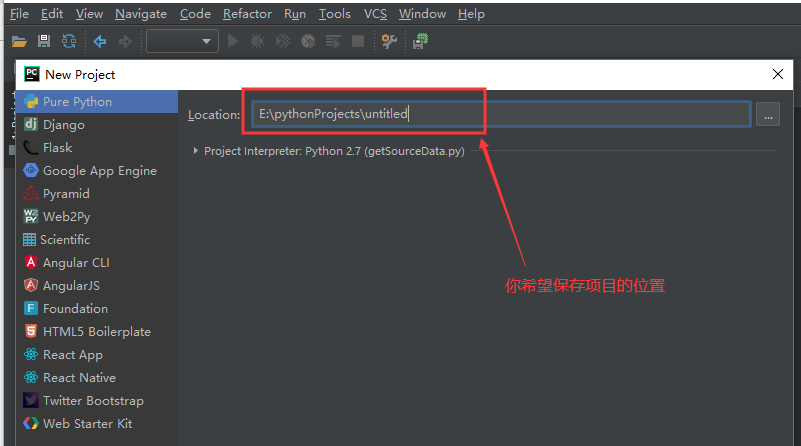Open the File menu
The height and width of the screenshot is (446, 801).
point(19,14)
